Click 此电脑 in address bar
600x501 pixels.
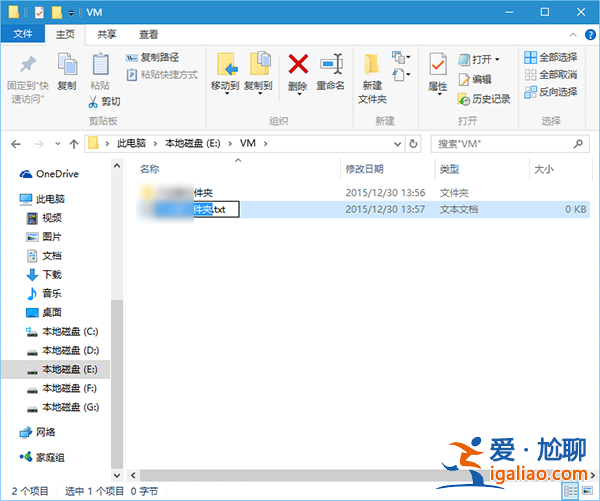[x=131, y=144]
